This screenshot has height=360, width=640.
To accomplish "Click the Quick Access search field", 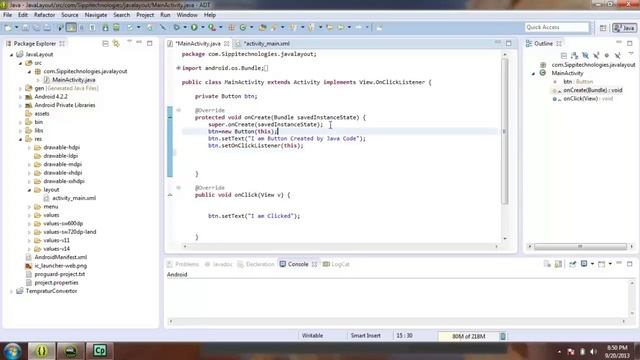I will [557, 27].
